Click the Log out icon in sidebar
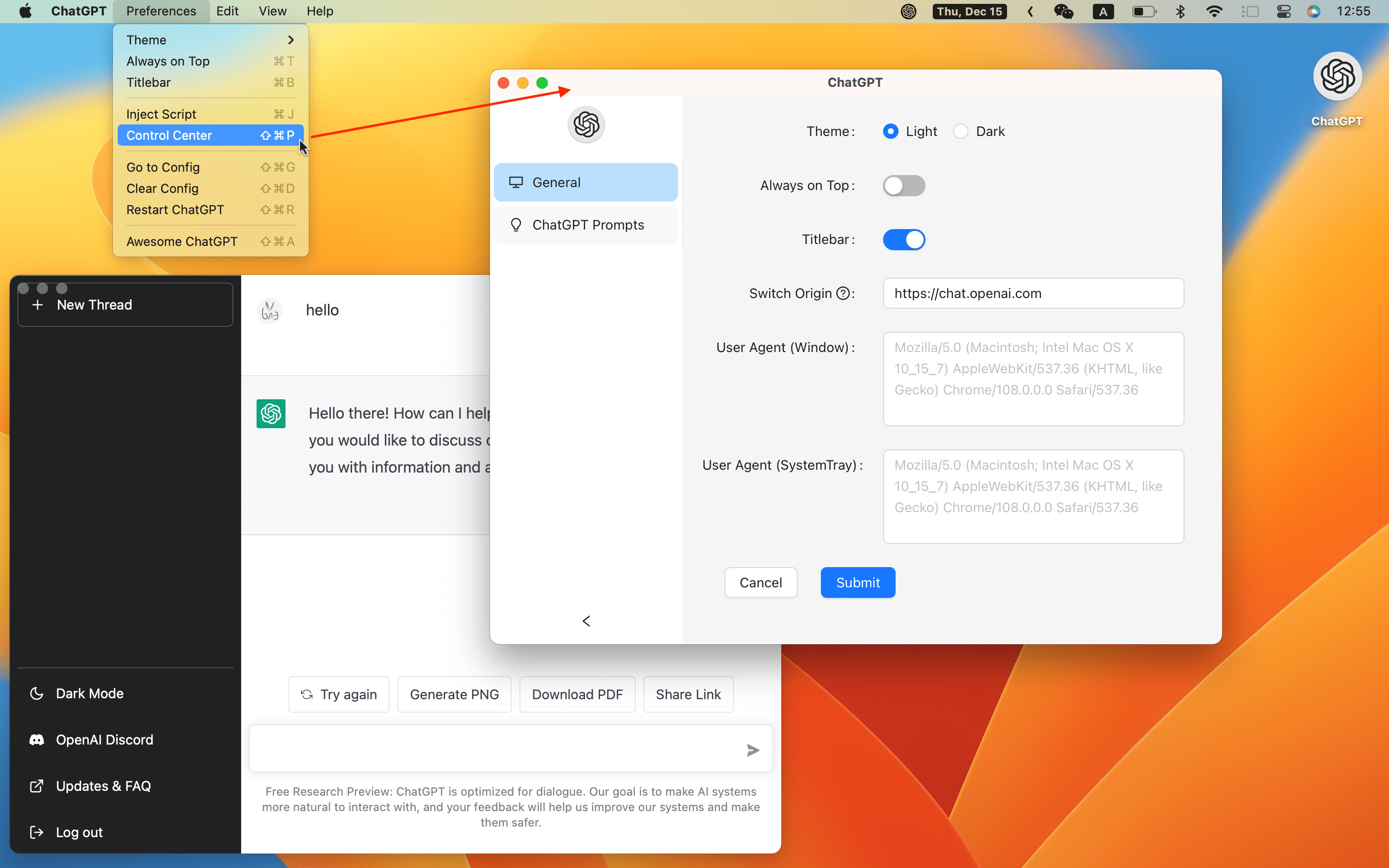The height and width of the screenshot is (868, 1389). 37,832
